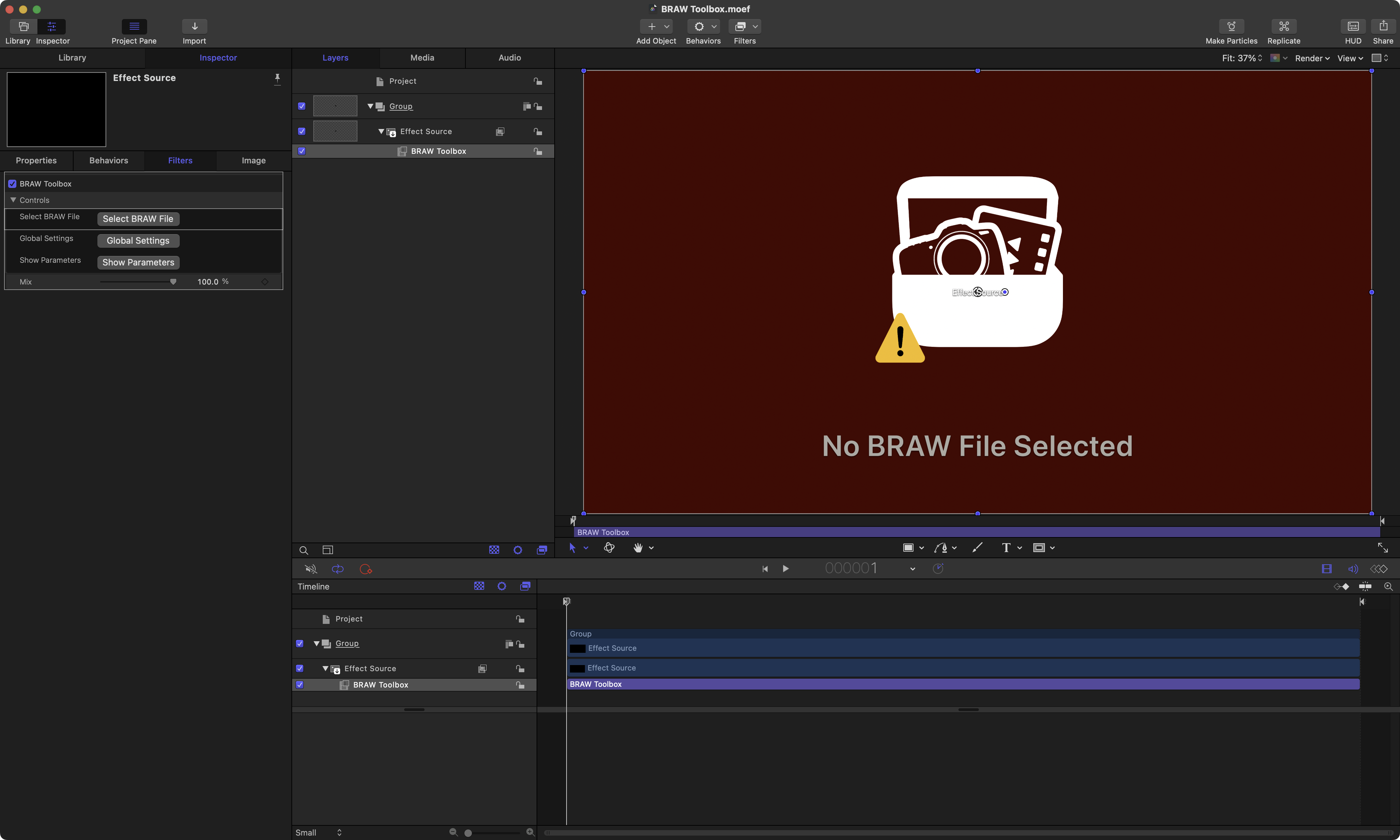The height and width of the screenshot is (840, 1400).
Task: Click the Import arrow icon
Action: point(194,27)
